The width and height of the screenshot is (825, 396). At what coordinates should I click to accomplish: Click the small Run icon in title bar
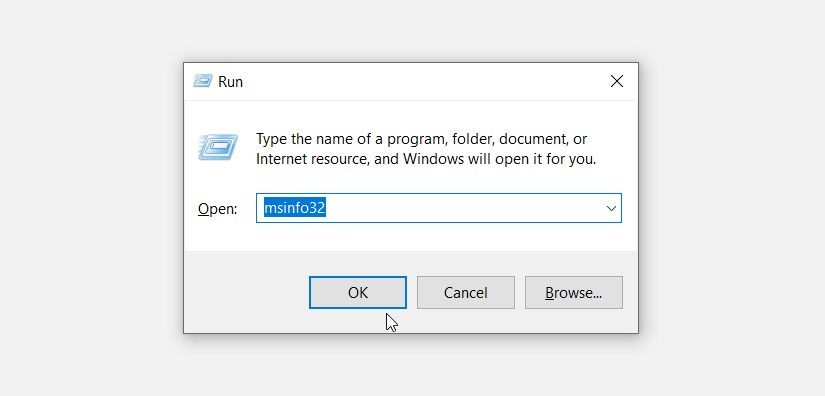[x=203, y=81]
